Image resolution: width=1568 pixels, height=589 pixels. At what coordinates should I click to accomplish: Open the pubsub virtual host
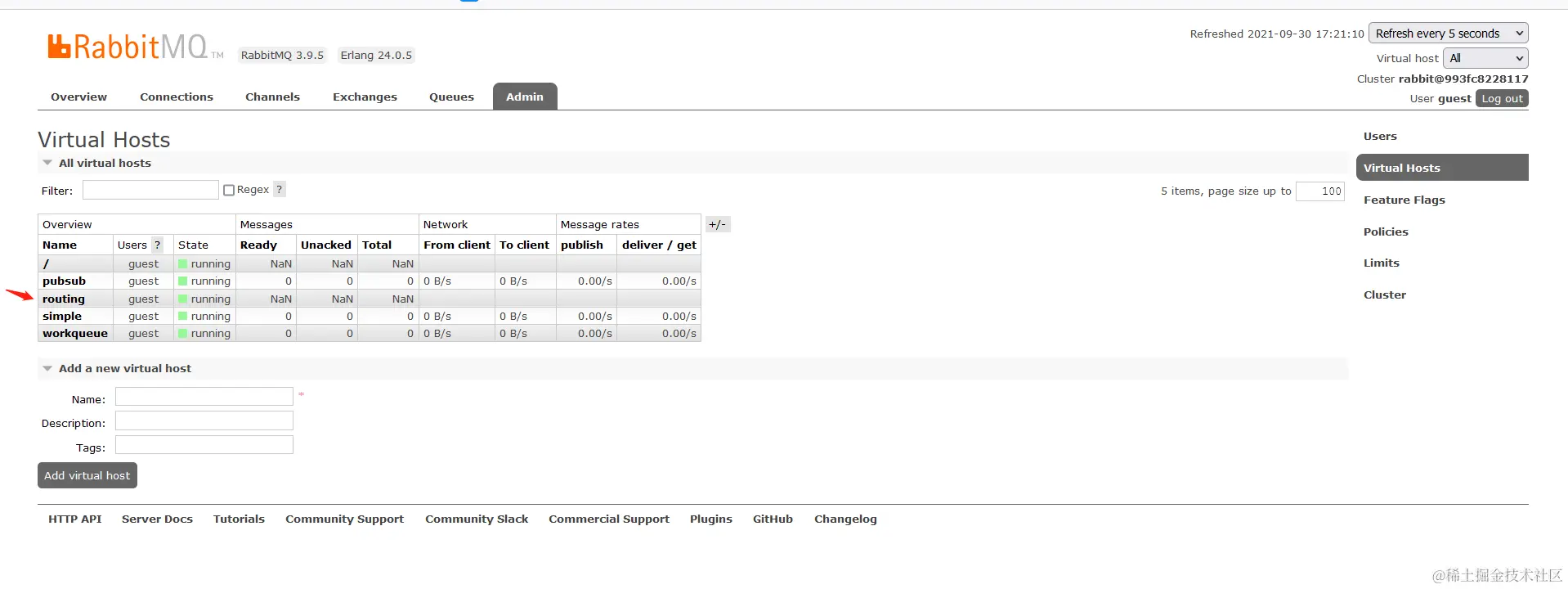64,281
